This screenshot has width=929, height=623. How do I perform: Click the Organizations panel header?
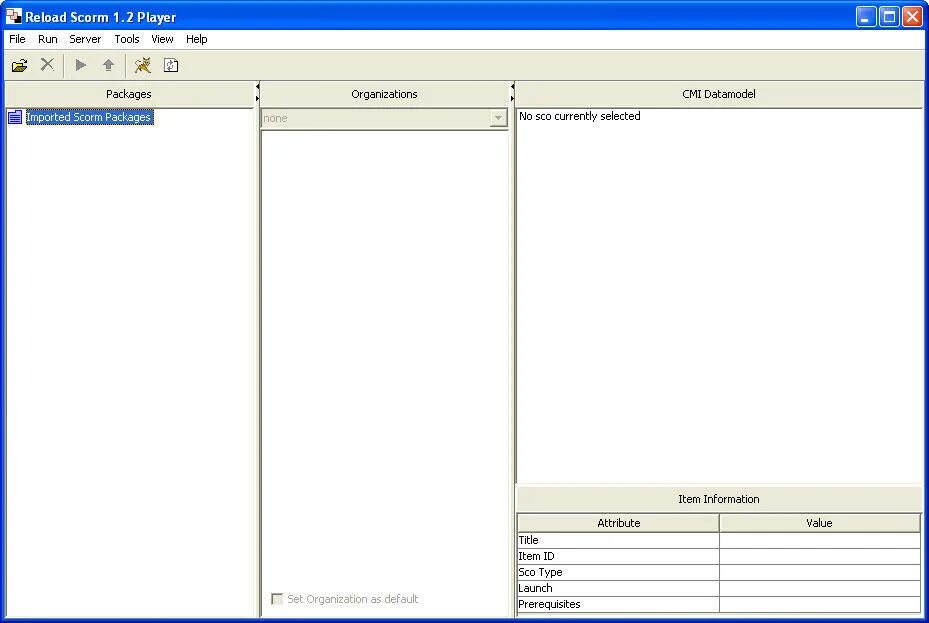(384, 94)
